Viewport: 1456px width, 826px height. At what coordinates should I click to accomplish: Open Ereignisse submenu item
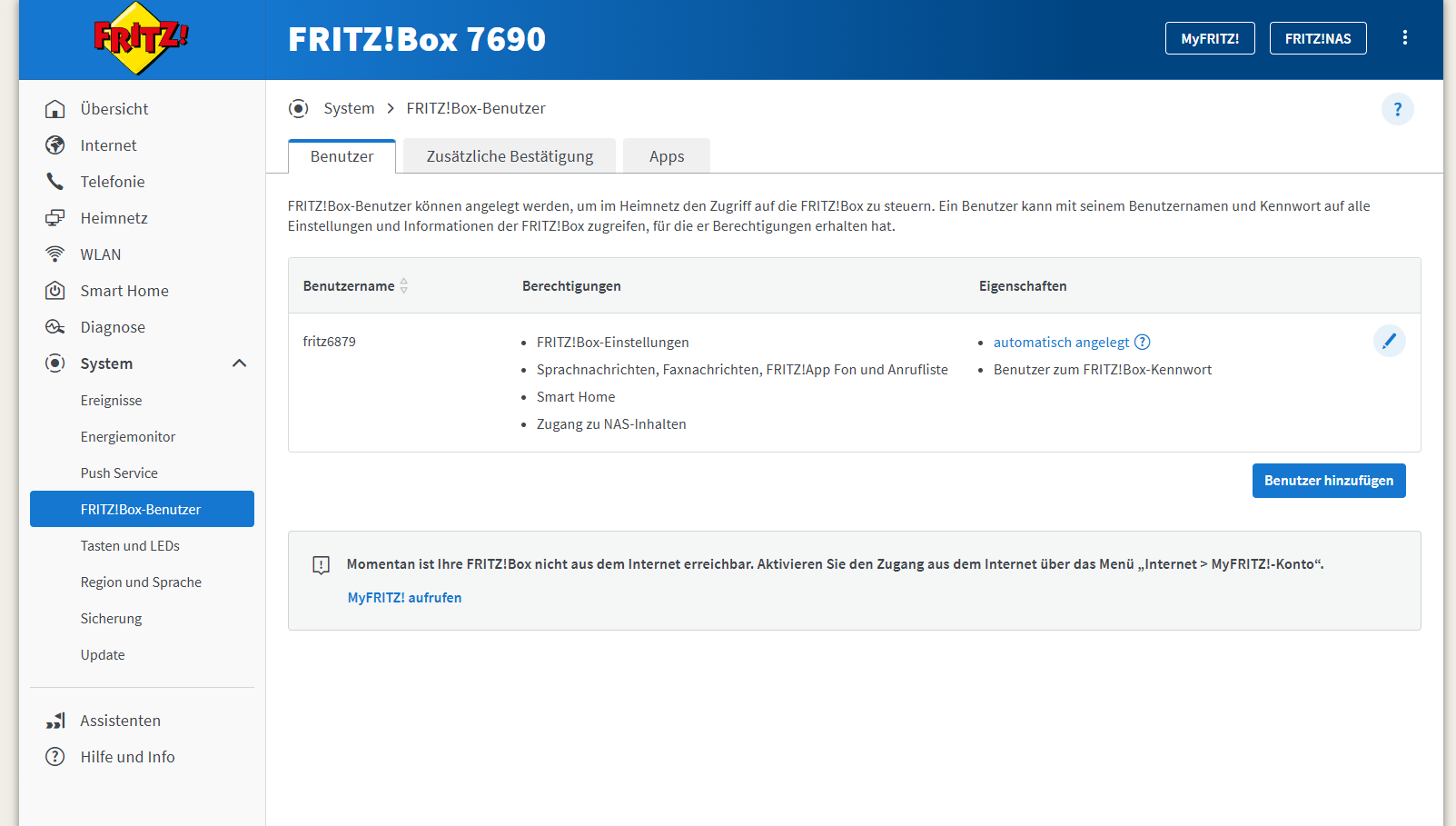[x=111, y=401]
